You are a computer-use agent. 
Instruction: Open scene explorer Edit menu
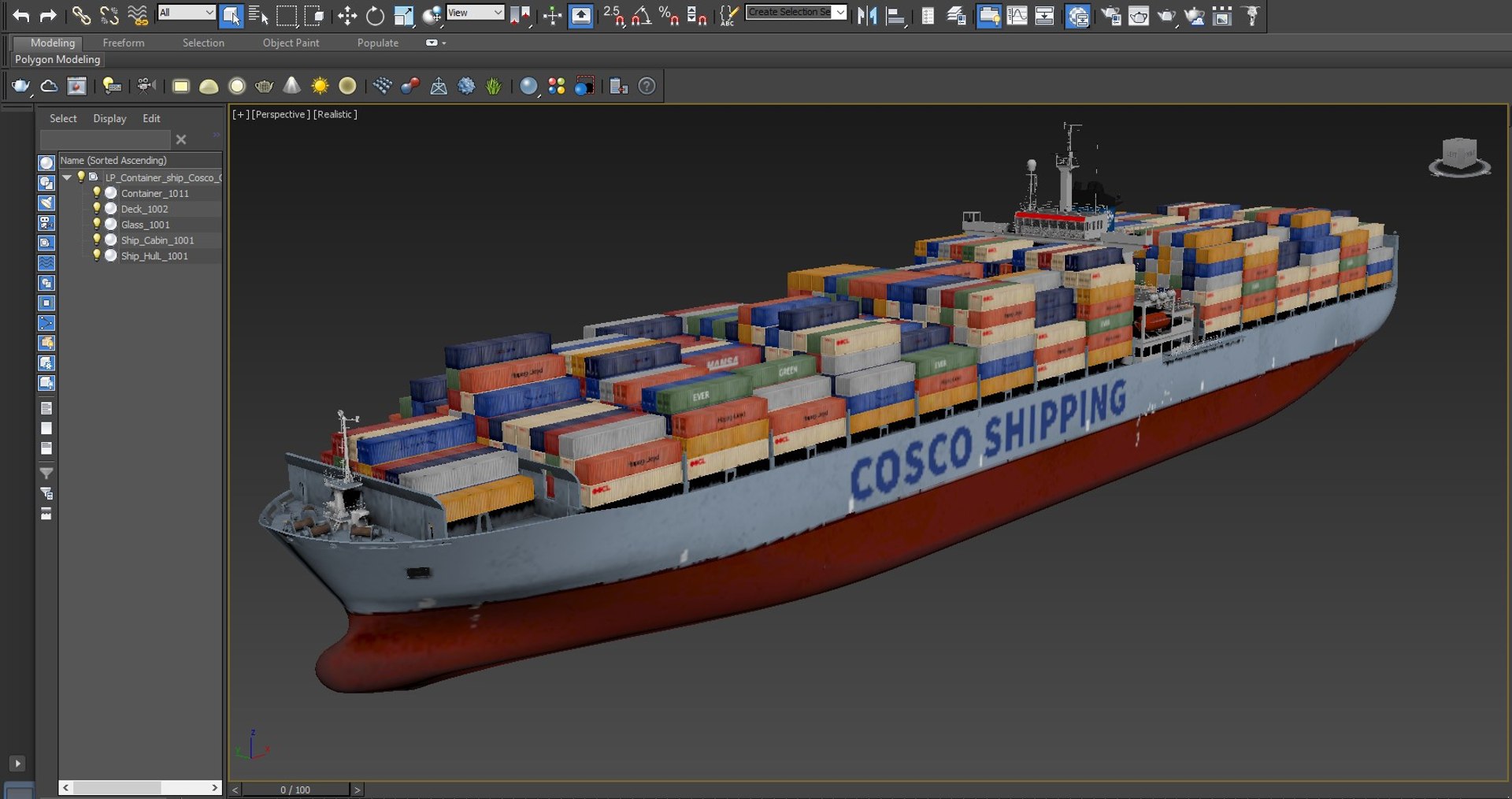(151, 118)
